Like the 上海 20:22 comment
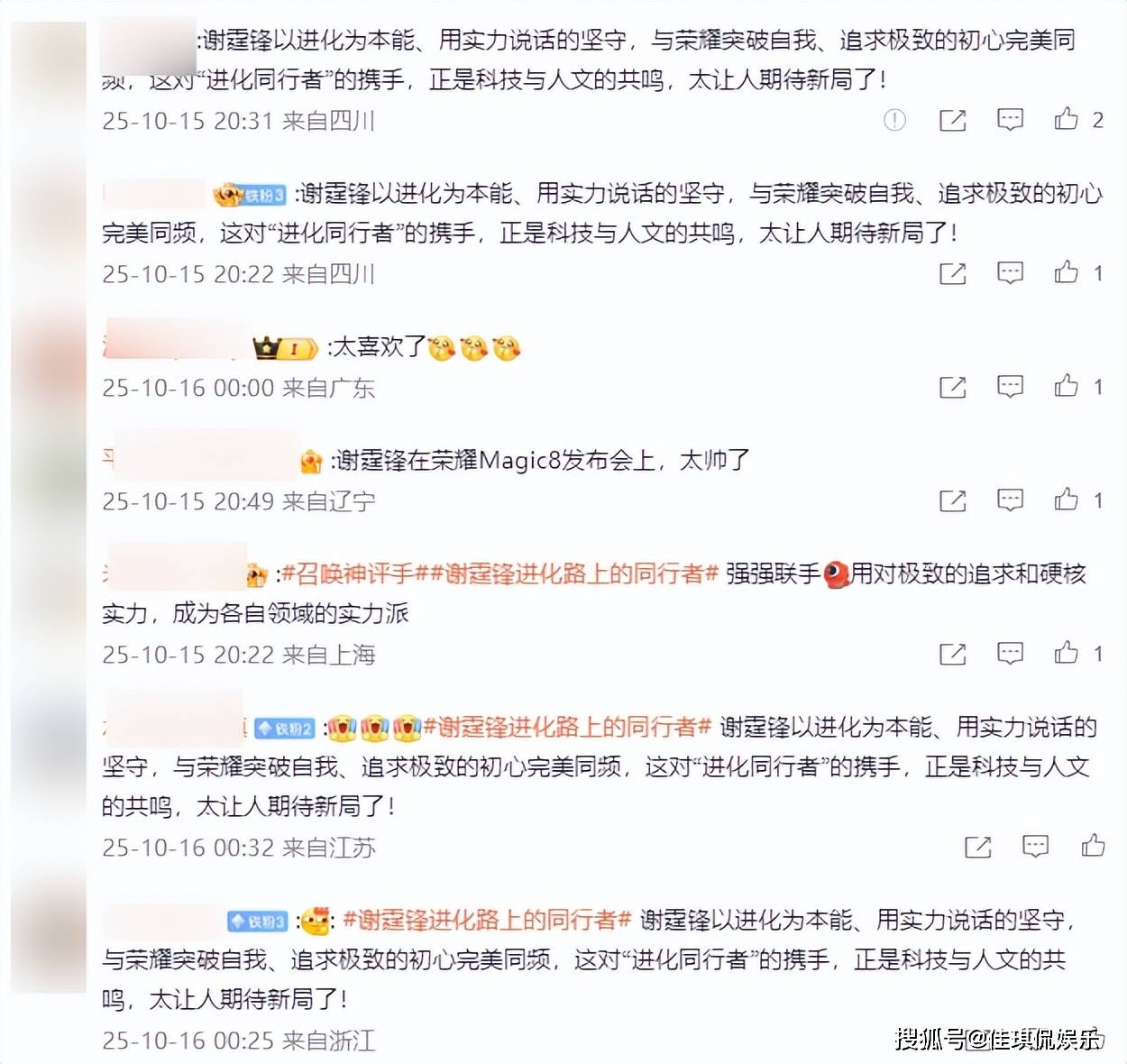This screenshot has height=1064, width=1127. pos(1067,653)
